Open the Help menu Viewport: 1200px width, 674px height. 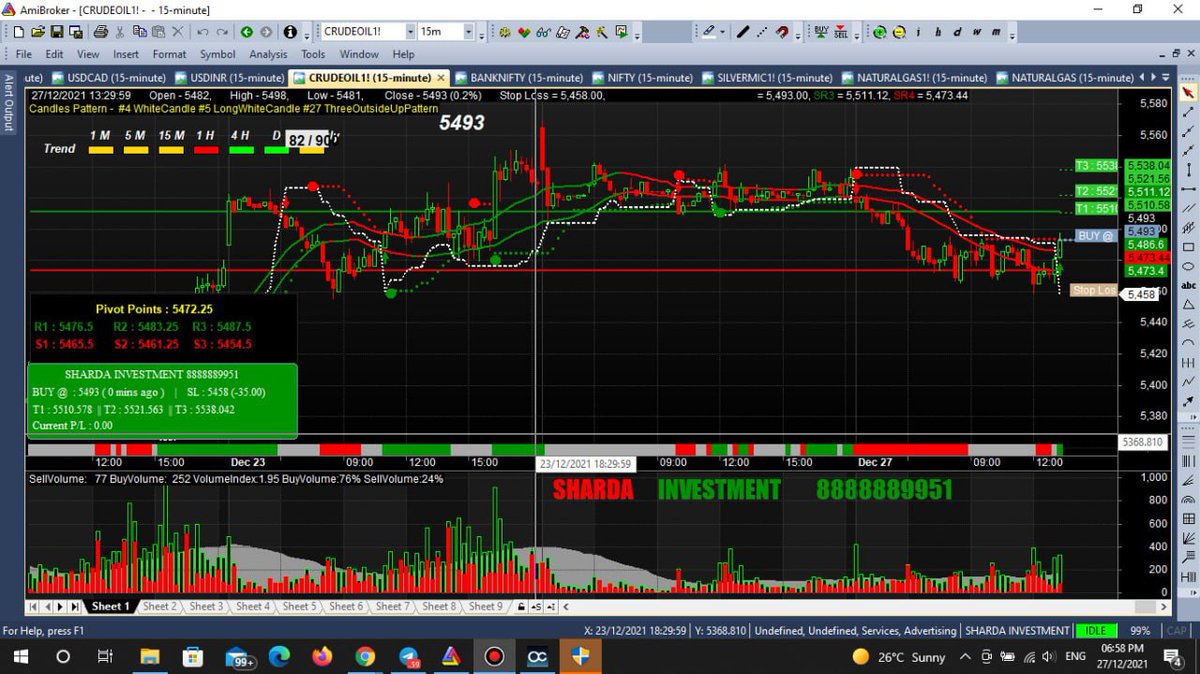[403, 54]
